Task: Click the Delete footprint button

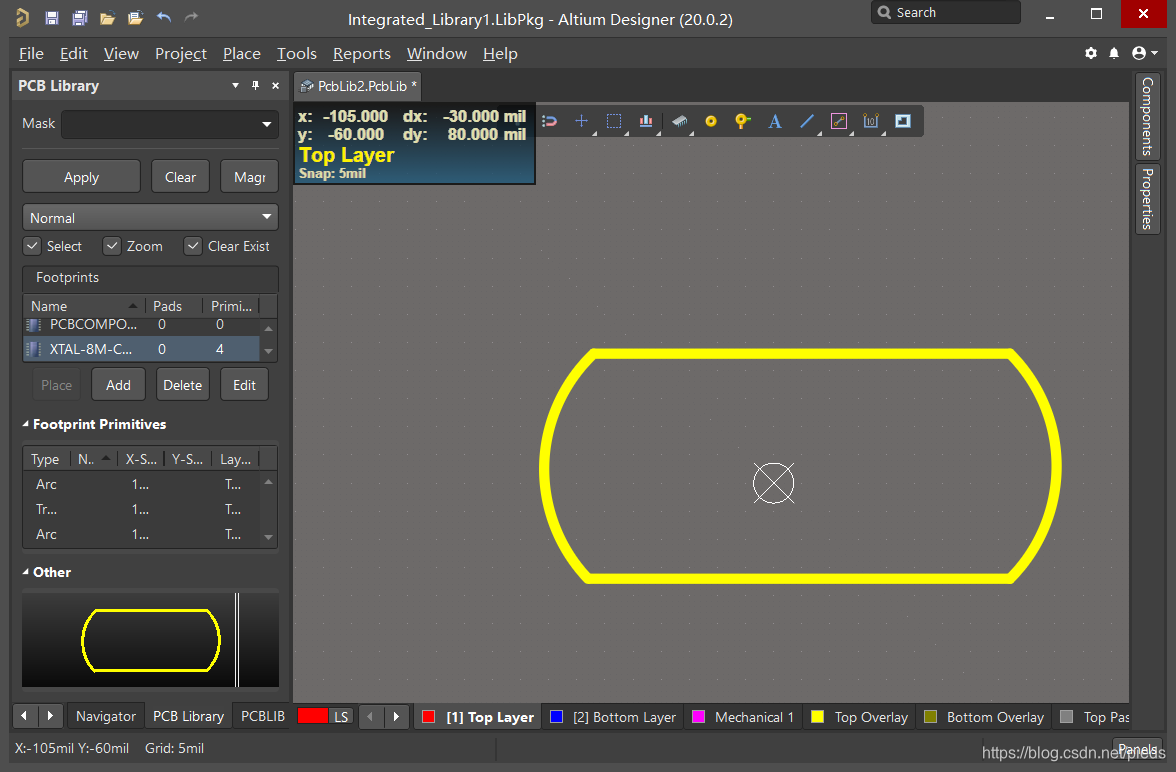Action: click(x=182, y=385)
